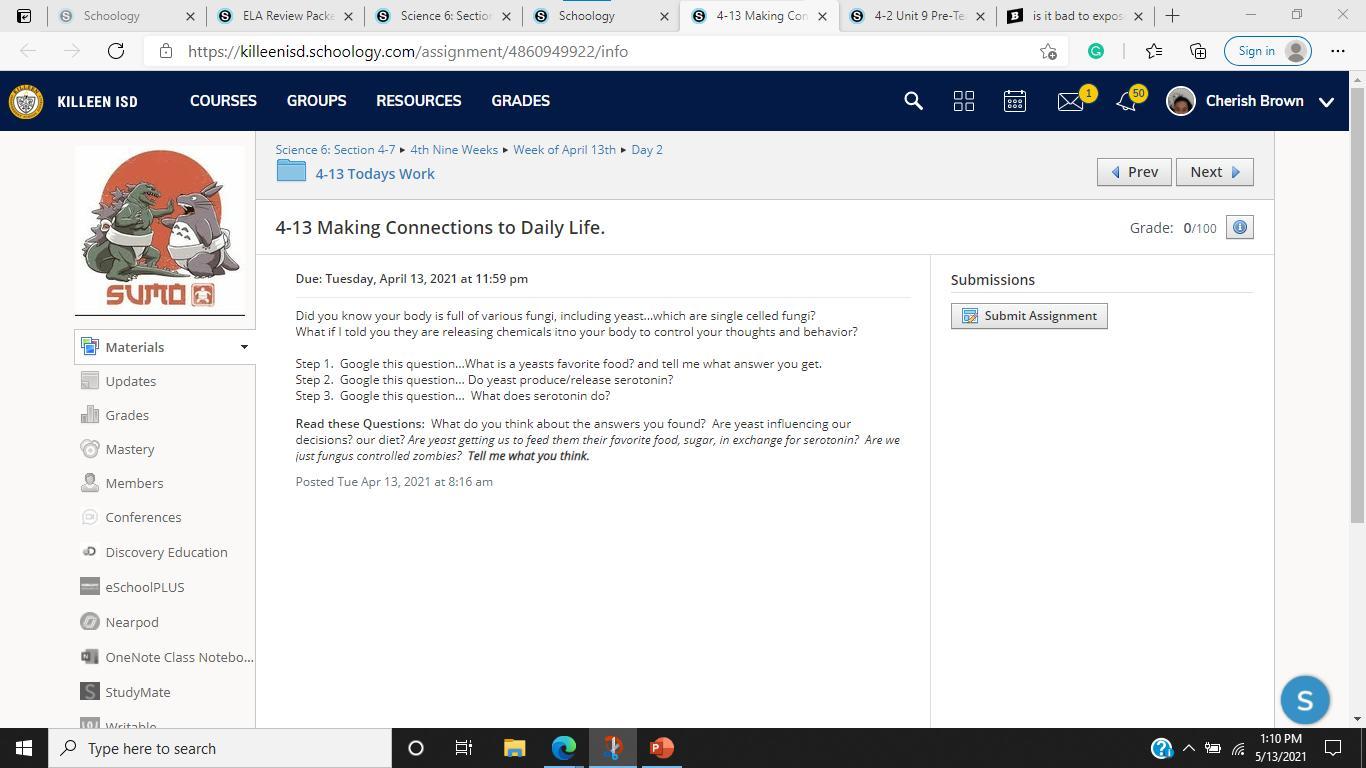This screenshot has width=1366, height=768.
Task: Open PowerPoint from taskbar
Action: pos(662,748)
